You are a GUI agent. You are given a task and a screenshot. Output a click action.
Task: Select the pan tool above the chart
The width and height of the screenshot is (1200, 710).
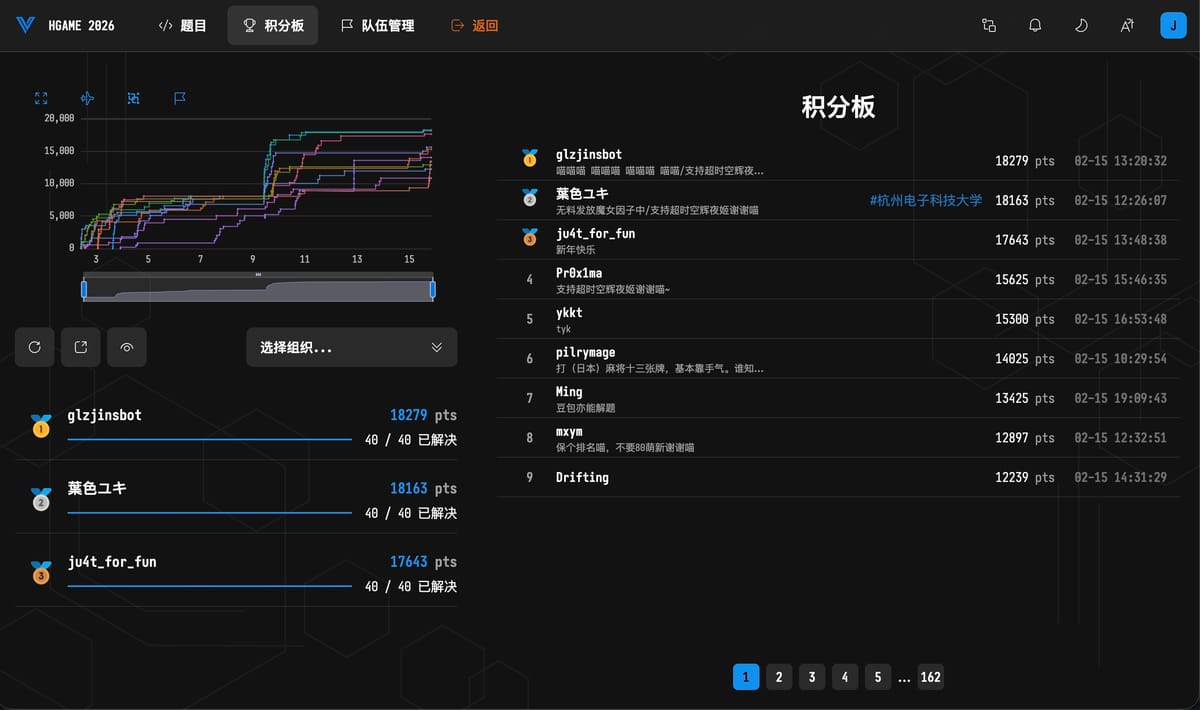pos(87,98)
